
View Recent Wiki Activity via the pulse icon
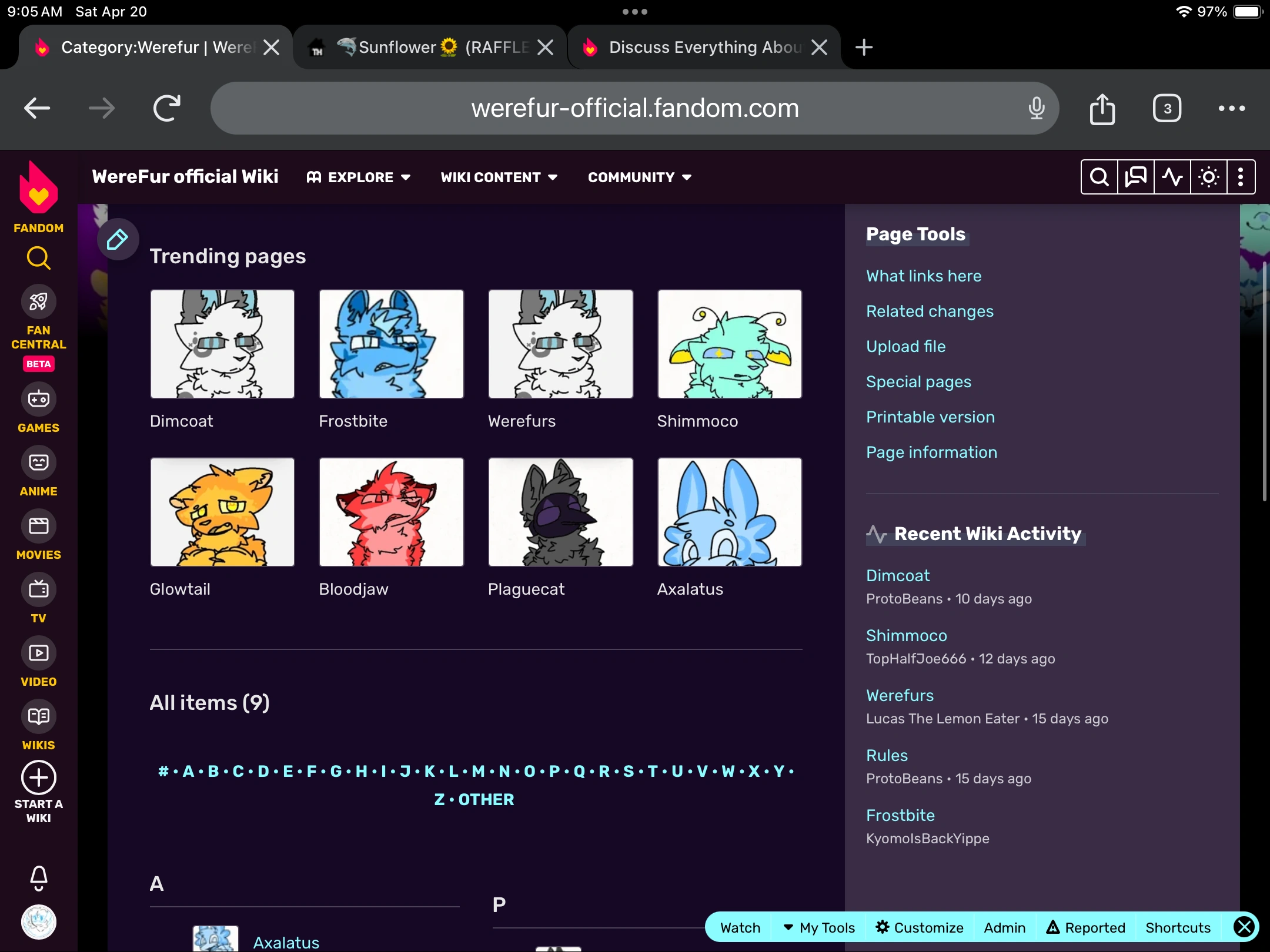(1171, 176)
